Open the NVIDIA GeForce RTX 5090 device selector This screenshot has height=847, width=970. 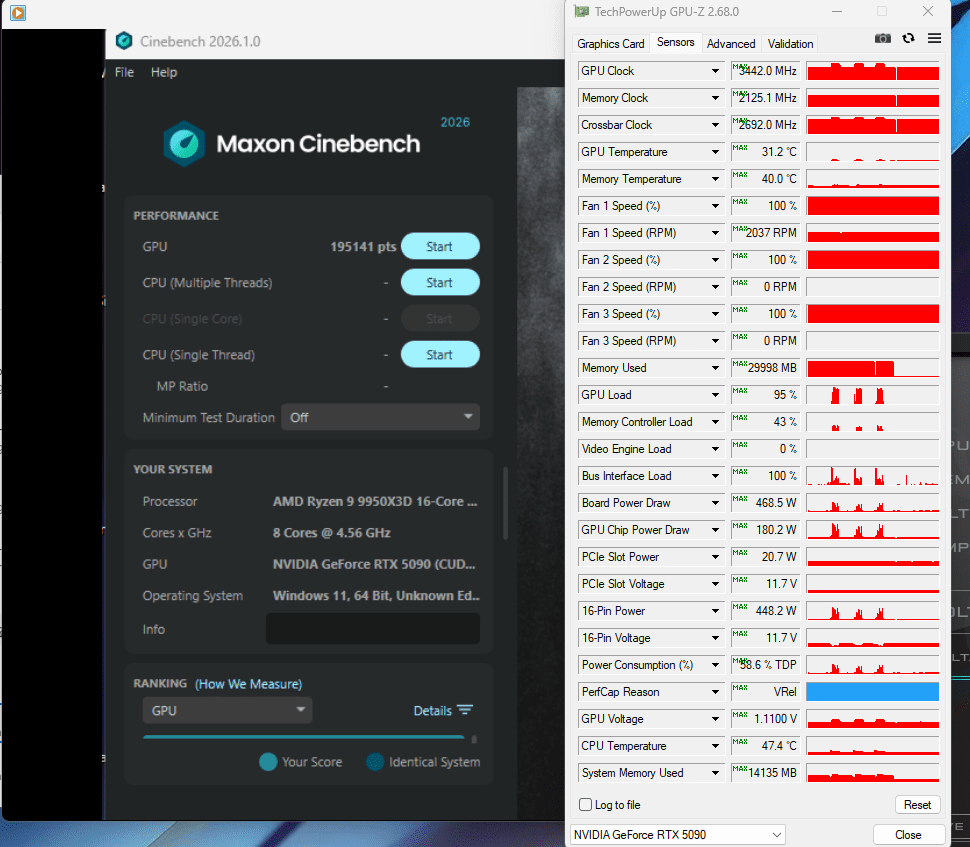click(x=677, y=835)
